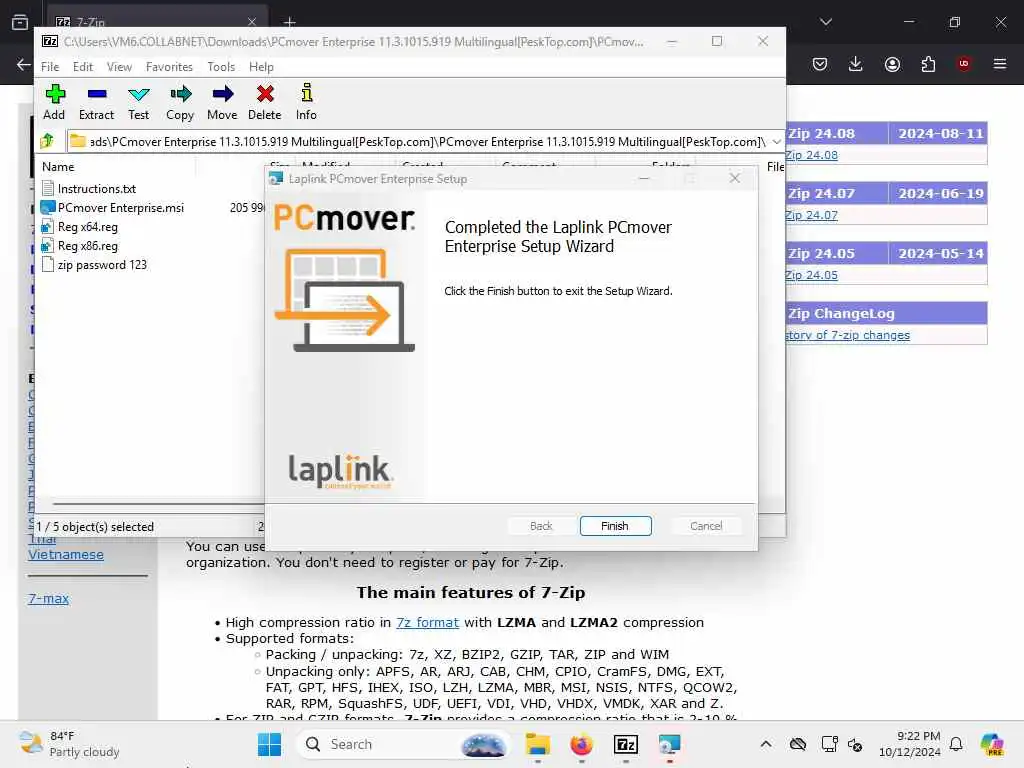Open the Help menu in 7-Zip
The image size is (1024, 768).
click(x=261, y=67)
